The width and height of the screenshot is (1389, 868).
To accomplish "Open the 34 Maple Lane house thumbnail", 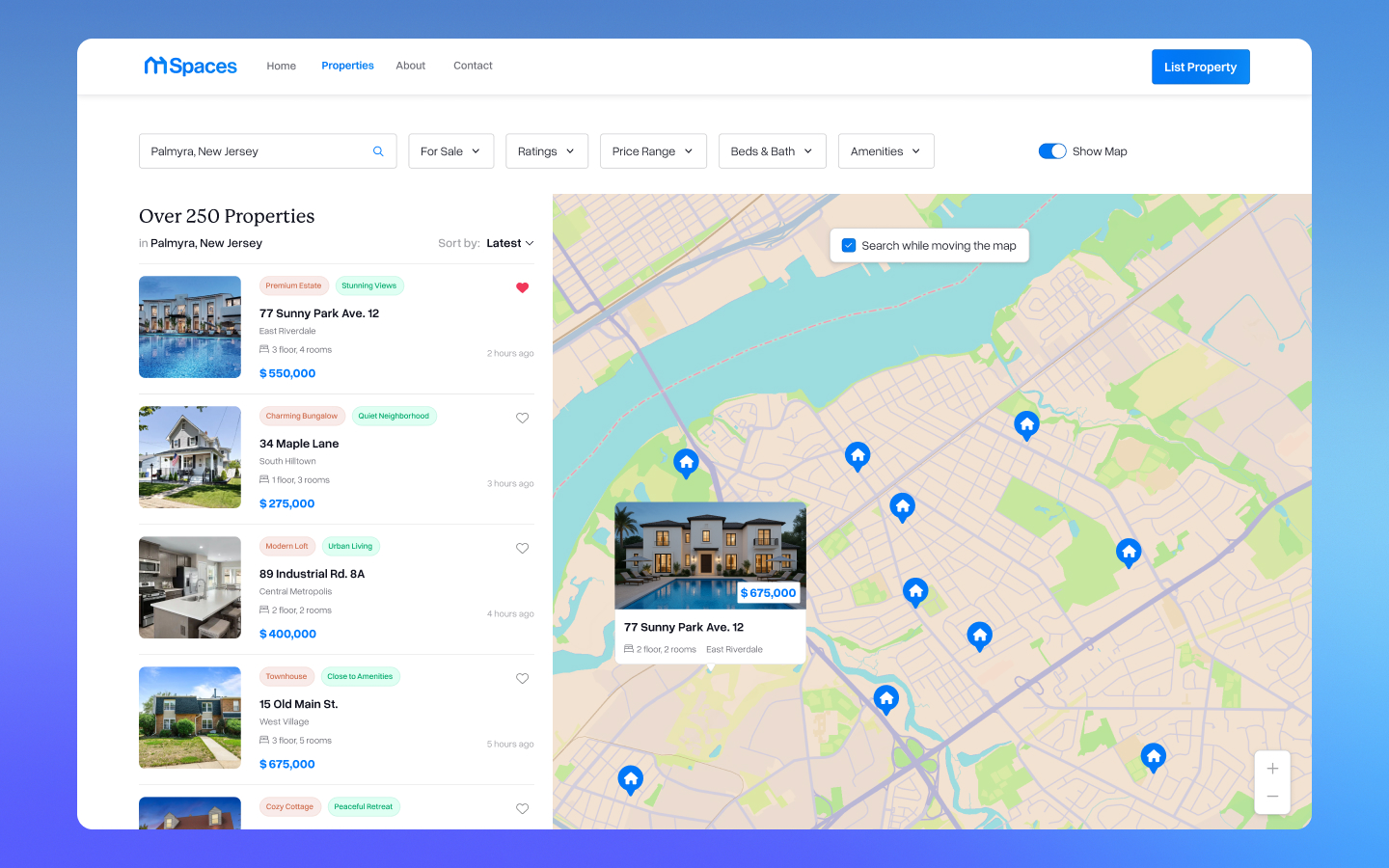I will 190,457.
